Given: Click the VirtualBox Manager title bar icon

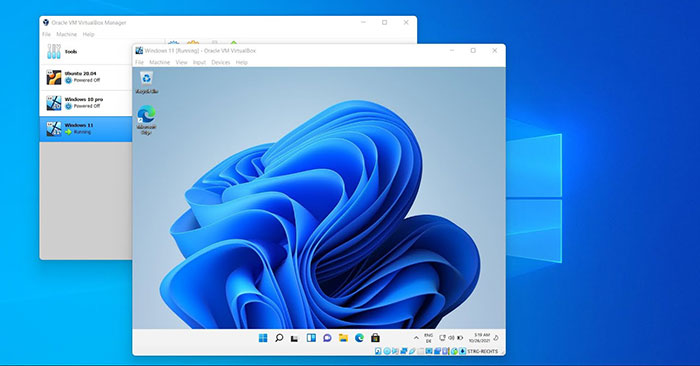Looking at the screenshot, I should coord(46,22).
